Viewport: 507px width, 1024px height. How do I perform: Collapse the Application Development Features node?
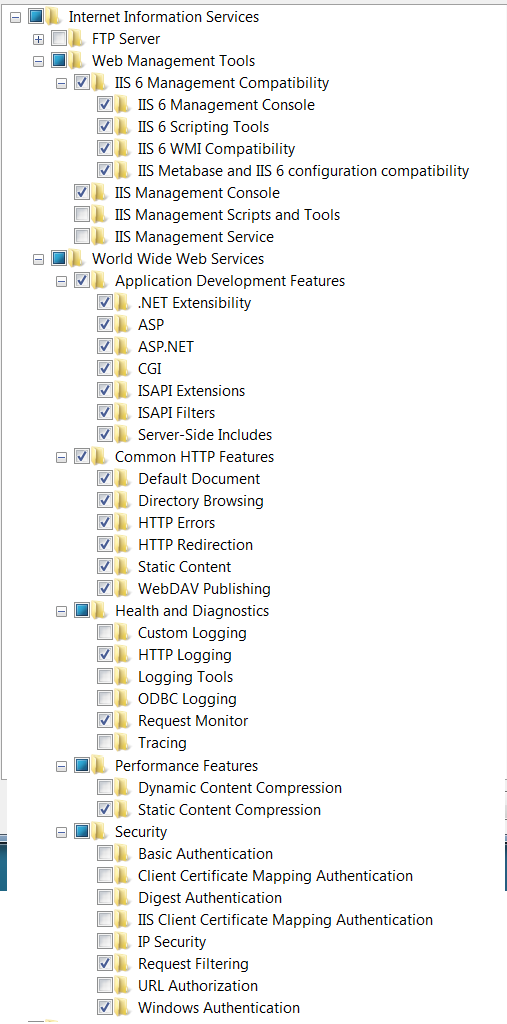coord(61,281)
